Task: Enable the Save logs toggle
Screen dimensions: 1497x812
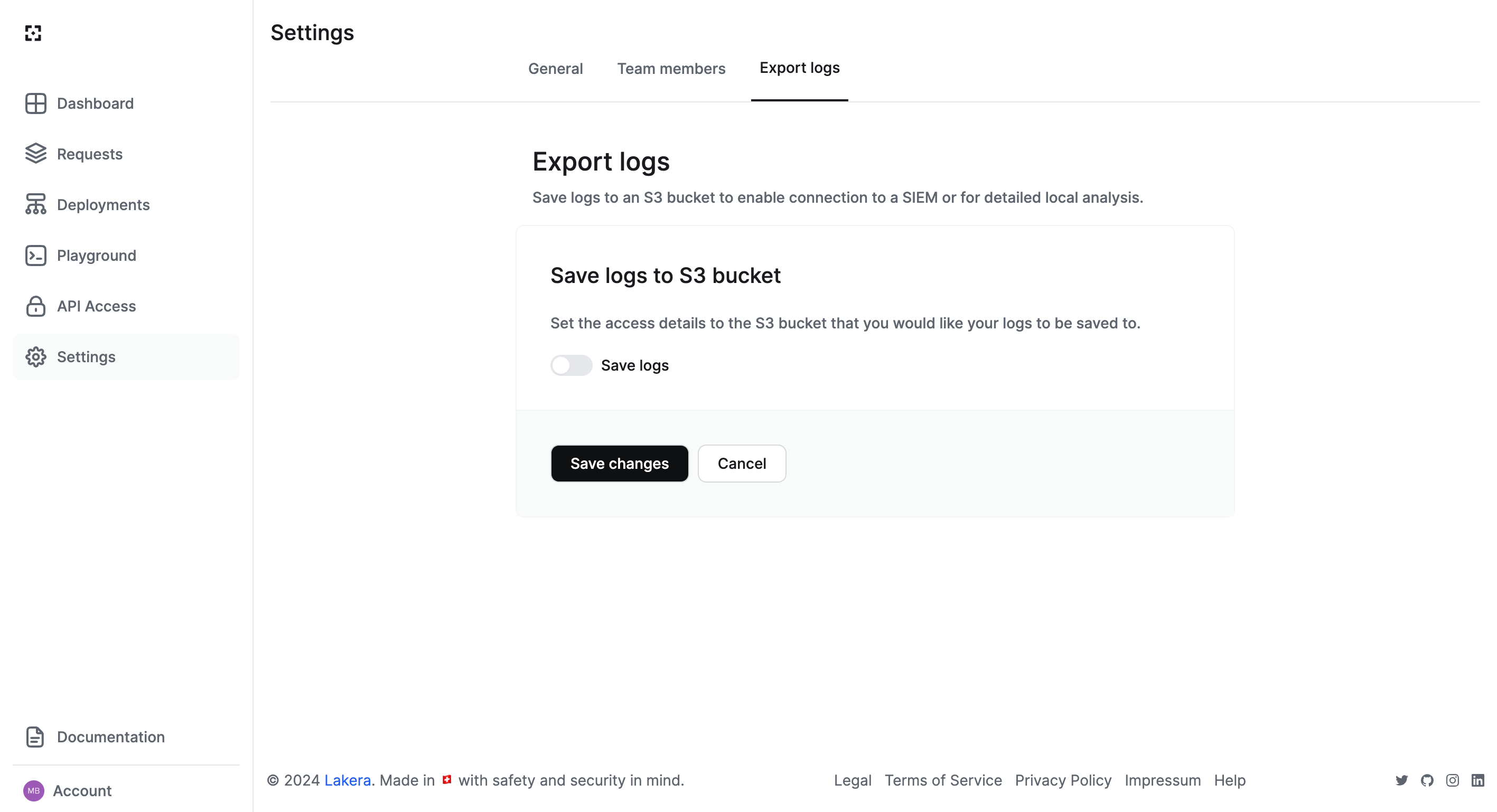Action: [571, 365]
